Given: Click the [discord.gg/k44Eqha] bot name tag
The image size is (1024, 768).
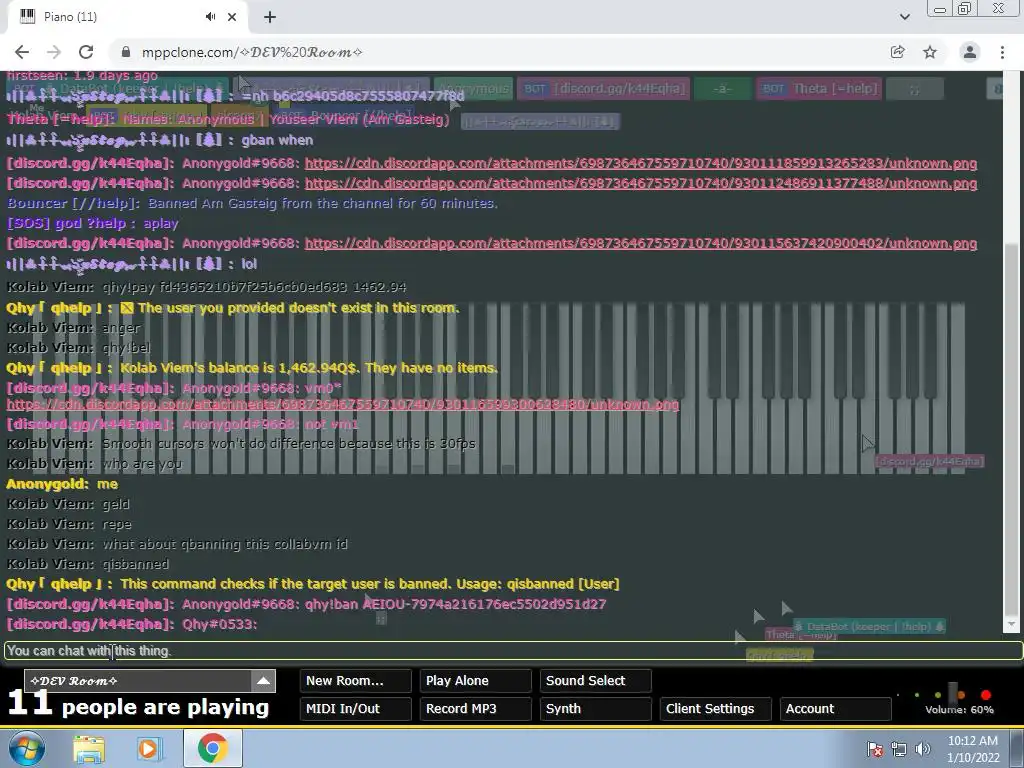Looking at the screenshot, I should [601, 88].
